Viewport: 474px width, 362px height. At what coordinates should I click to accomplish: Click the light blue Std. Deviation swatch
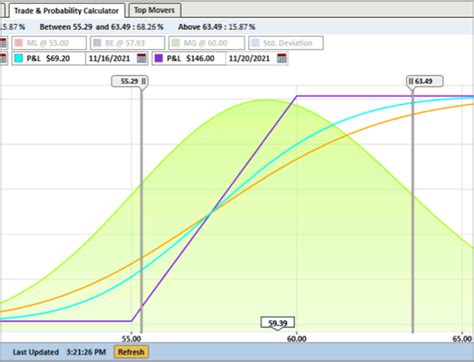coord(256,43)
